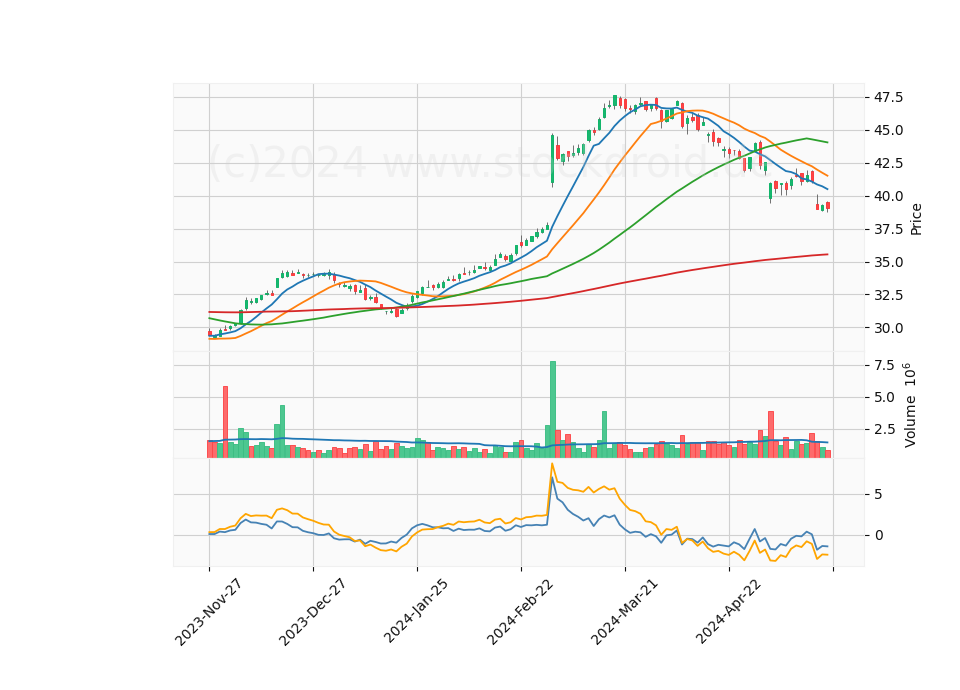Click the 5 tick on indicator axis

tap(879, 494)
